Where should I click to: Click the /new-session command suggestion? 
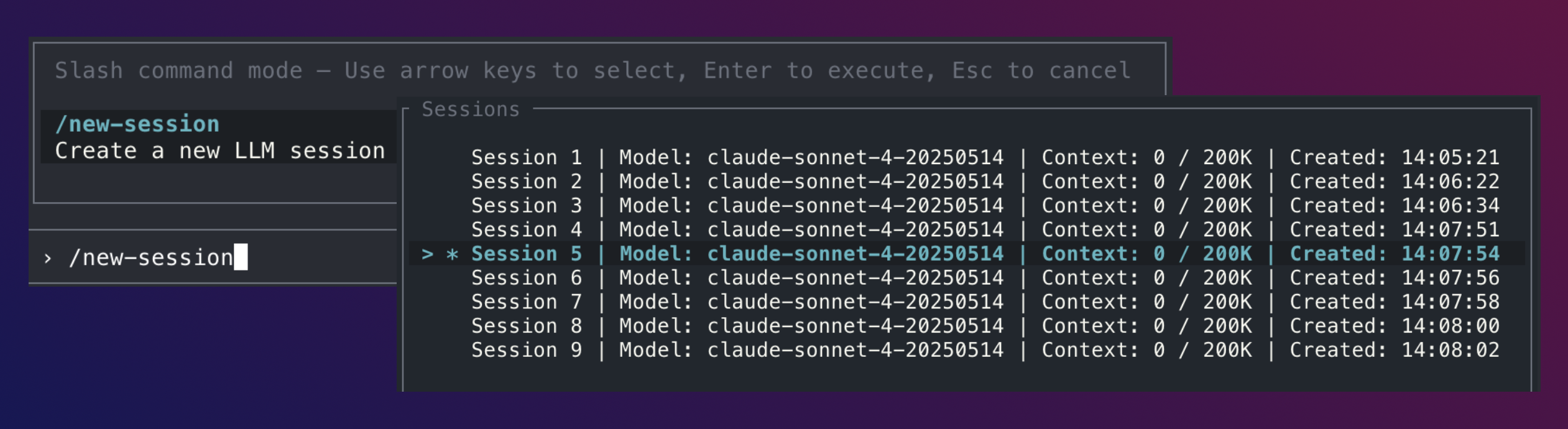coord(138,124)
